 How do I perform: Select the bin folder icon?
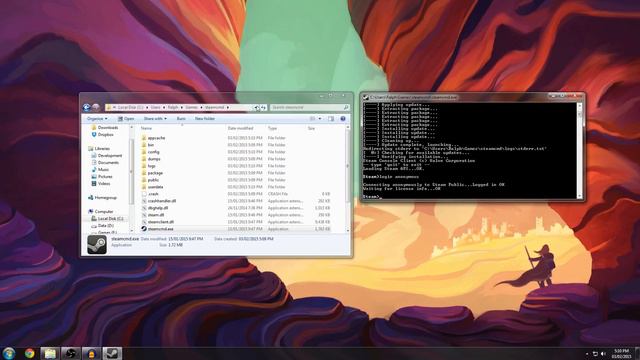pyautogui.click(x=144, y=145)
